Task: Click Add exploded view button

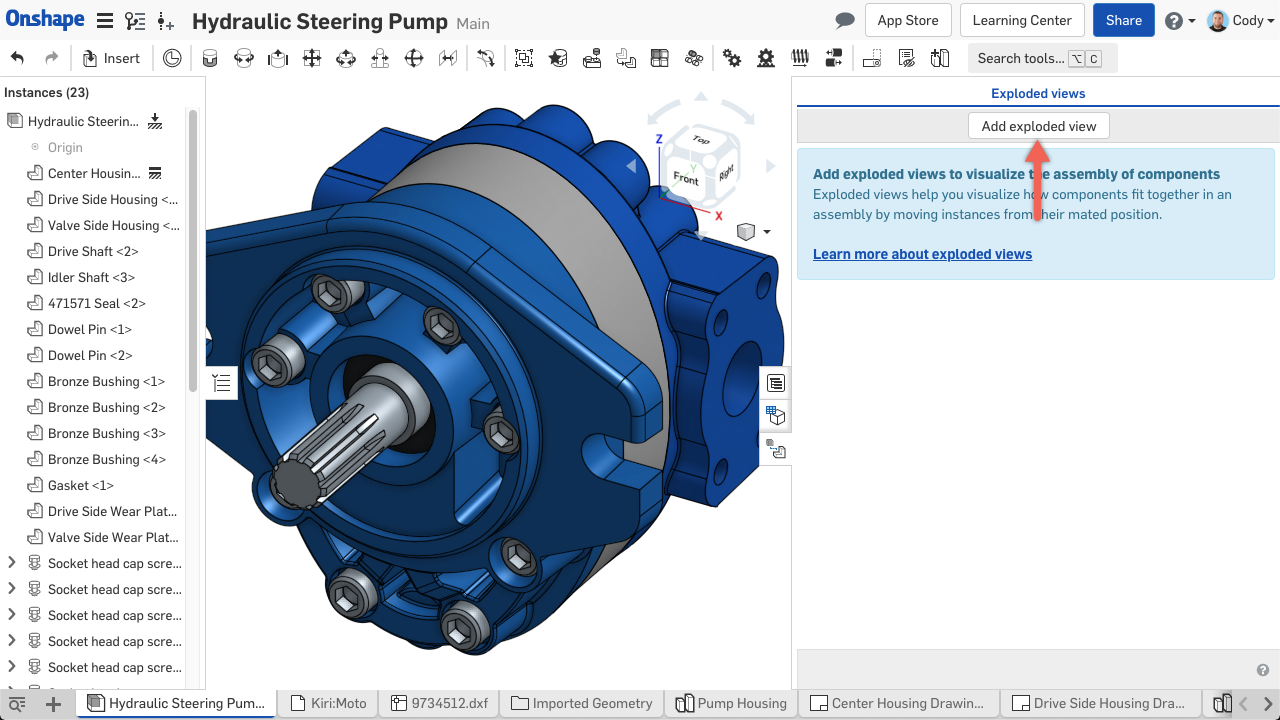Action: pos(1038,126)
